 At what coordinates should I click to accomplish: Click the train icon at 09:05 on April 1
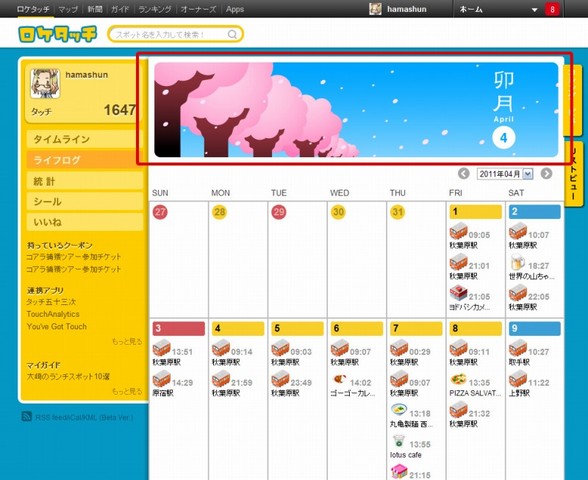click(x=458, y=231)
